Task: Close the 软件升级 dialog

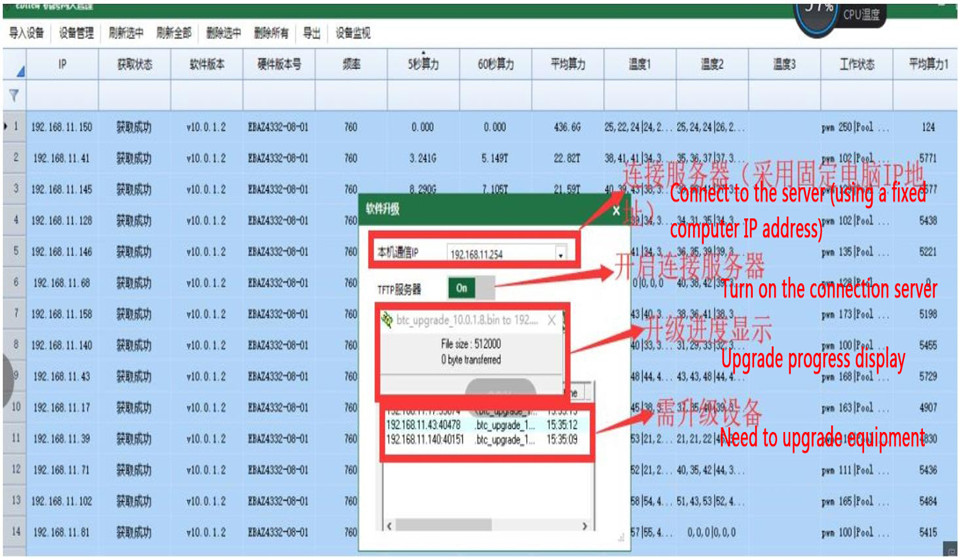Action: tap(615, 211)
